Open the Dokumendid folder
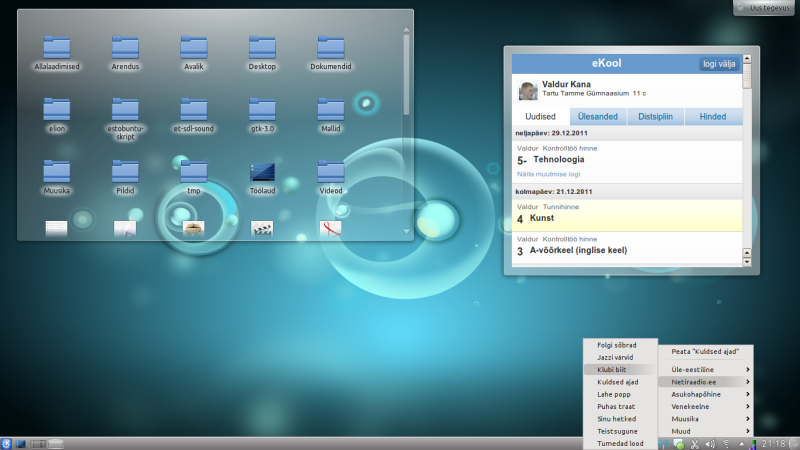This screenshot has height=450, width=800. [331, 52]
